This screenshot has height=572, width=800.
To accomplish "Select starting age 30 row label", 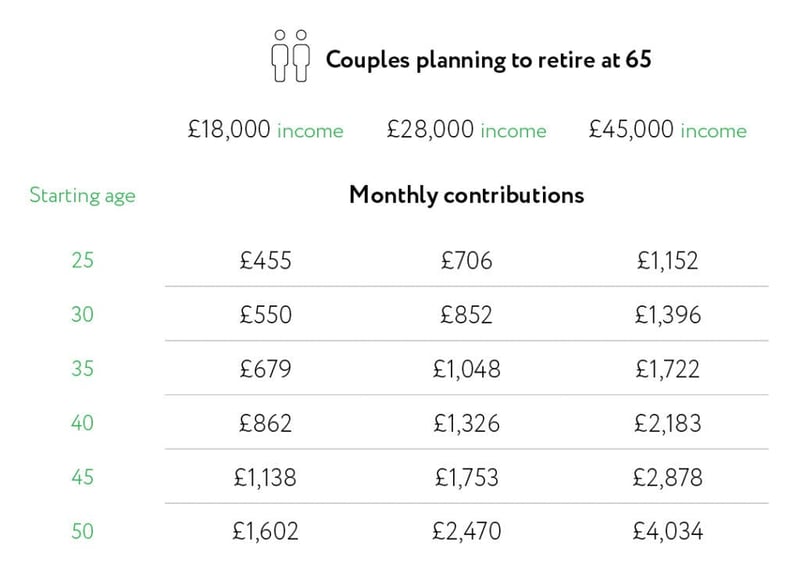I will pyautogui.click(x=82, y=315).
